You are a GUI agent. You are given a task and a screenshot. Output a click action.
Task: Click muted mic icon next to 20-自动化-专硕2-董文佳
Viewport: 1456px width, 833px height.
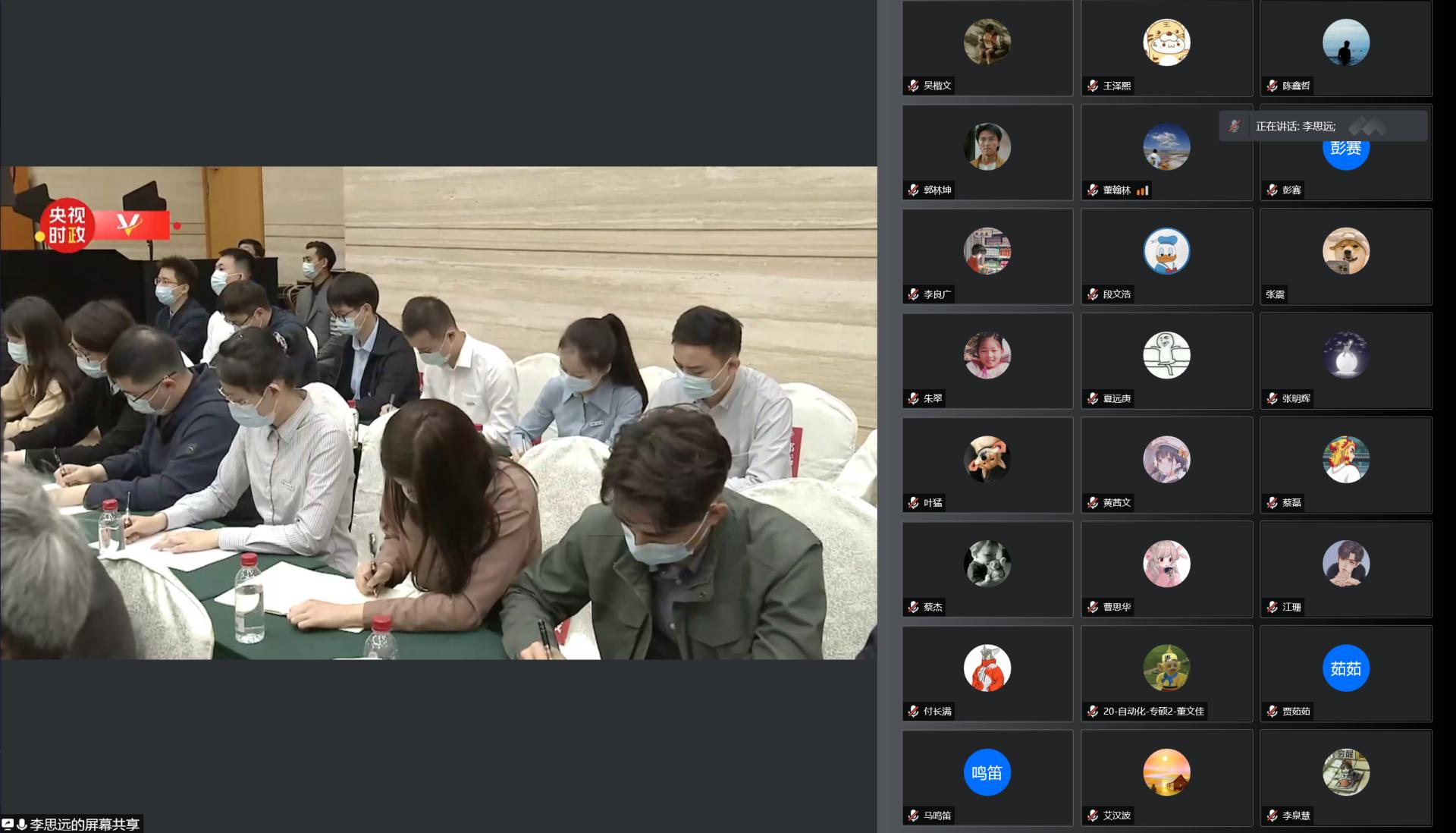(x=1093, y=712)
